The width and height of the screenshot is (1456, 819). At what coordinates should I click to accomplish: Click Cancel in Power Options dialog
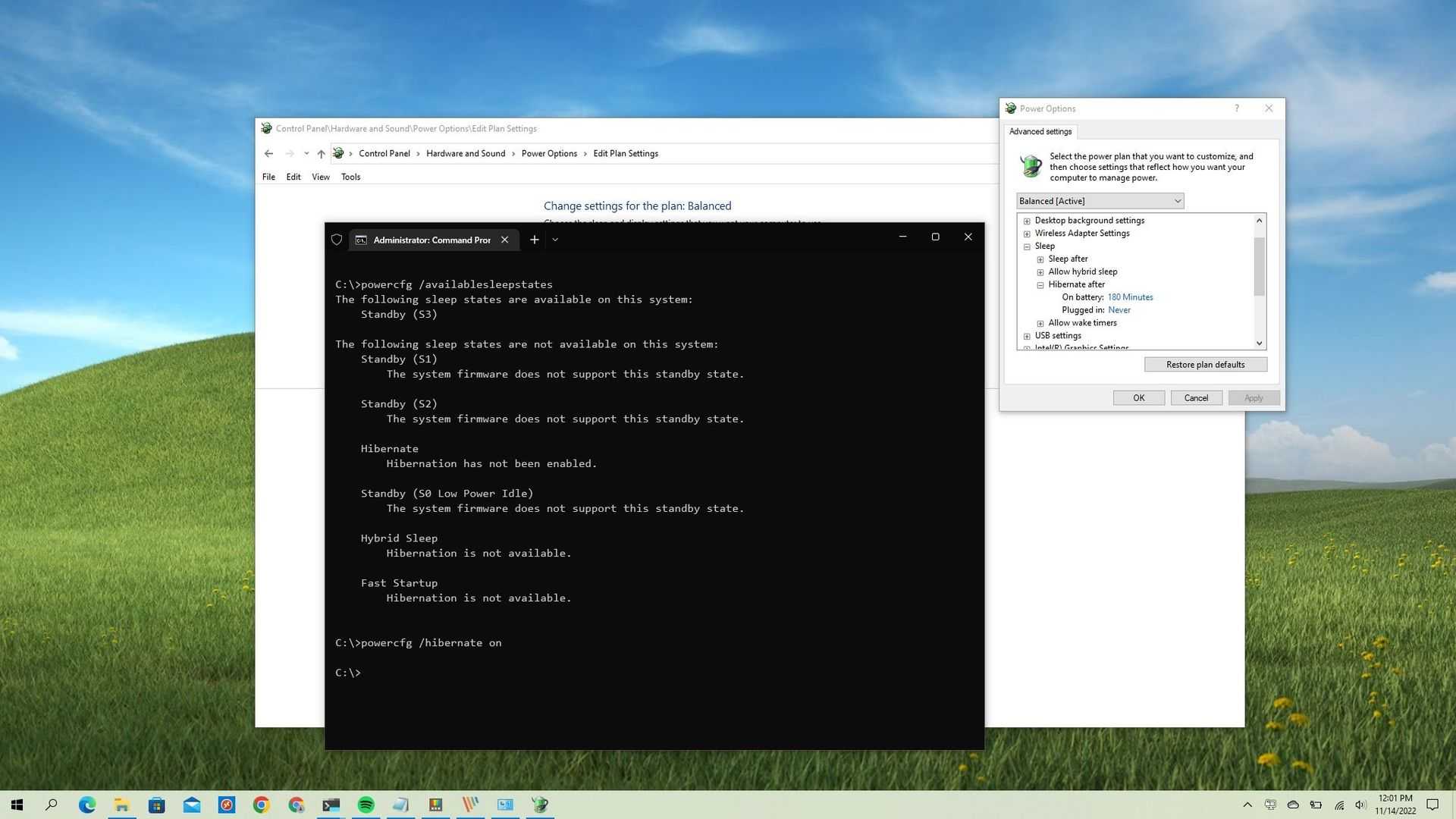1196,398
